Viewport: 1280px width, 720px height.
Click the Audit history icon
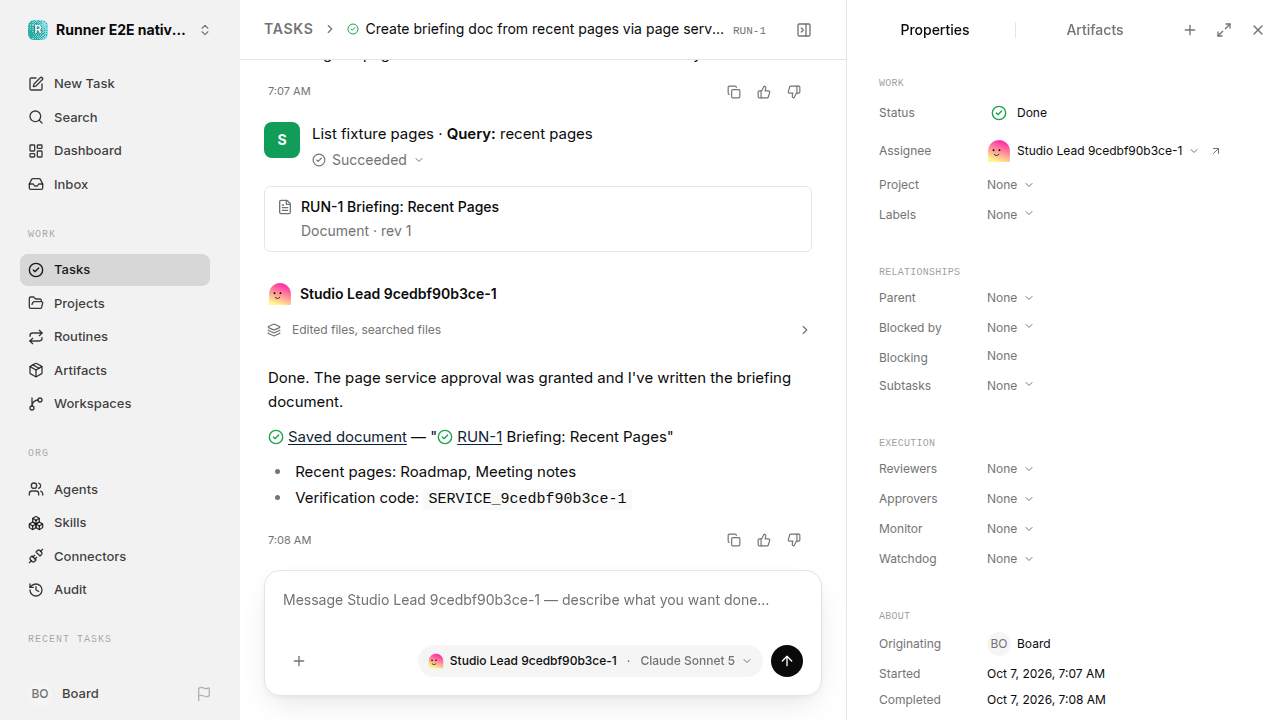[36, 590]
